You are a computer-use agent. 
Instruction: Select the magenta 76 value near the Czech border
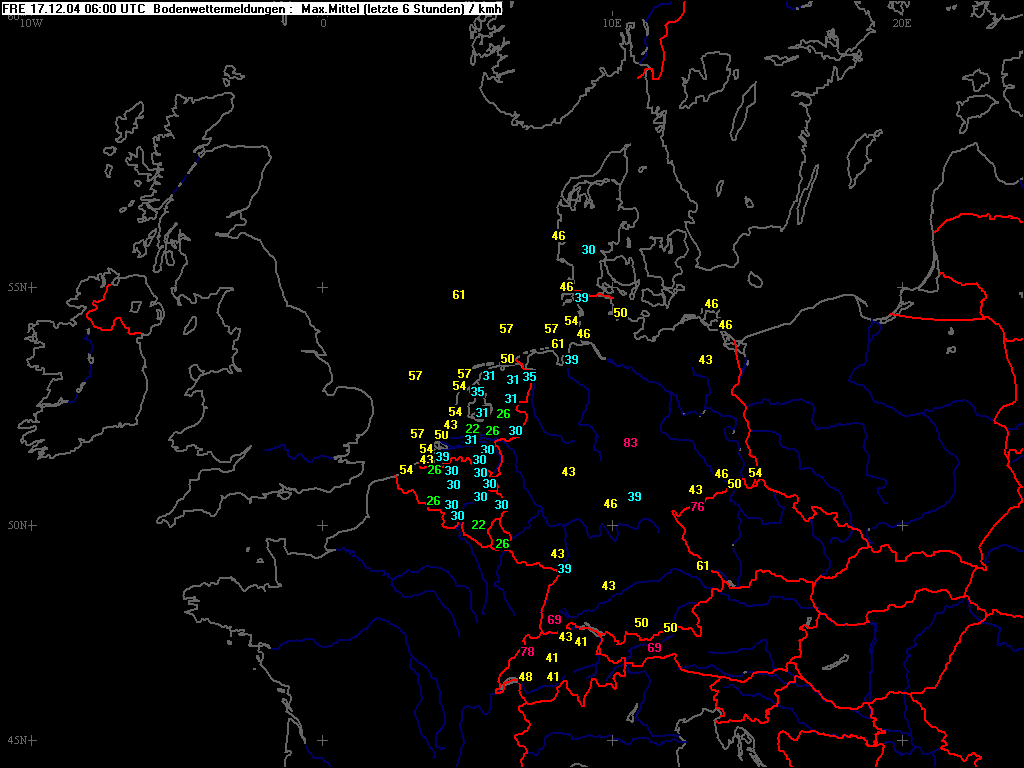tap(697, 507)
